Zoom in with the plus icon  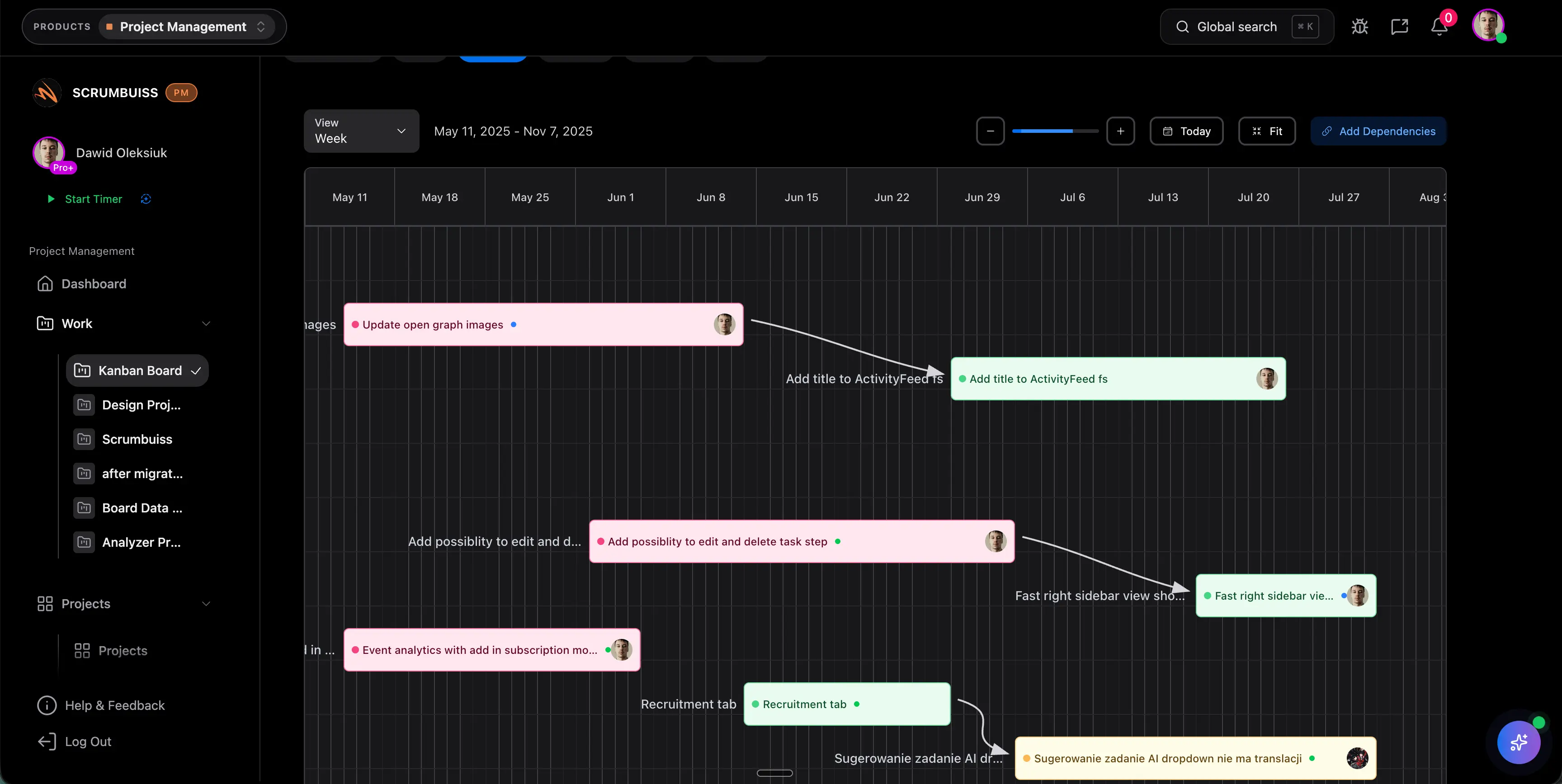(1121, 131)
